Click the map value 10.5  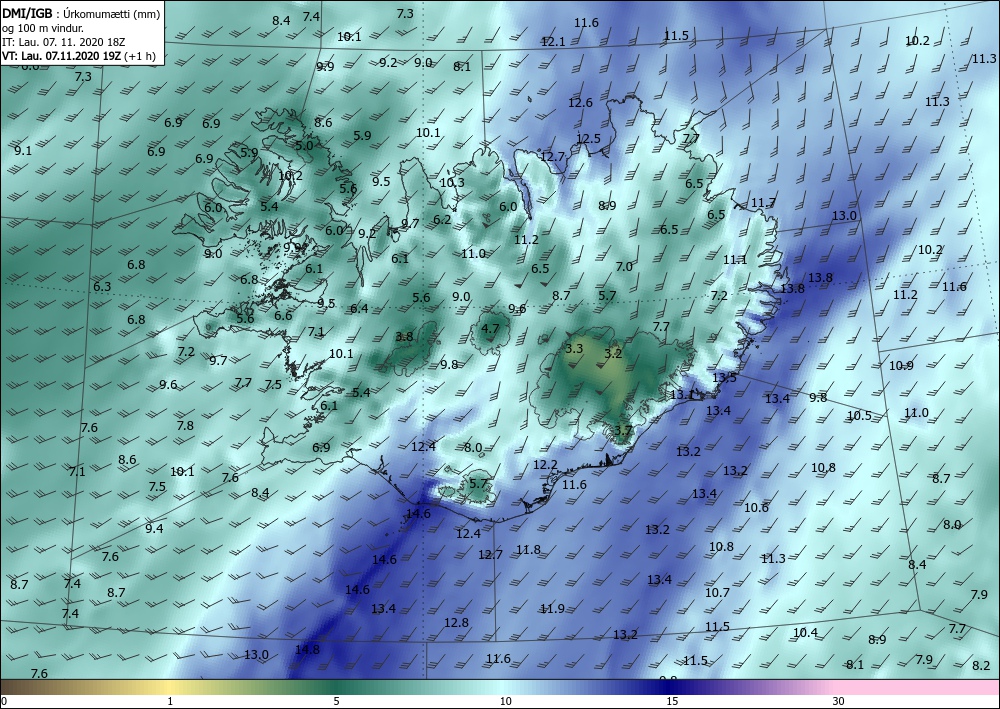pyautogui.click(x=859, y=416)
